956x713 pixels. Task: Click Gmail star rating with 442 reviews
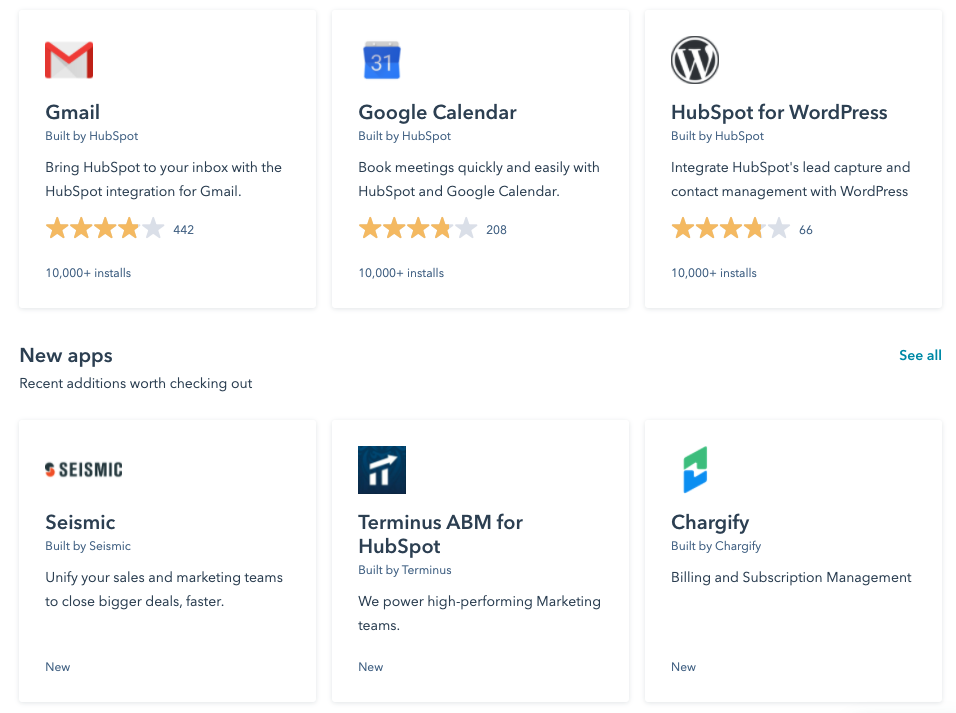[x=105, y=229]
